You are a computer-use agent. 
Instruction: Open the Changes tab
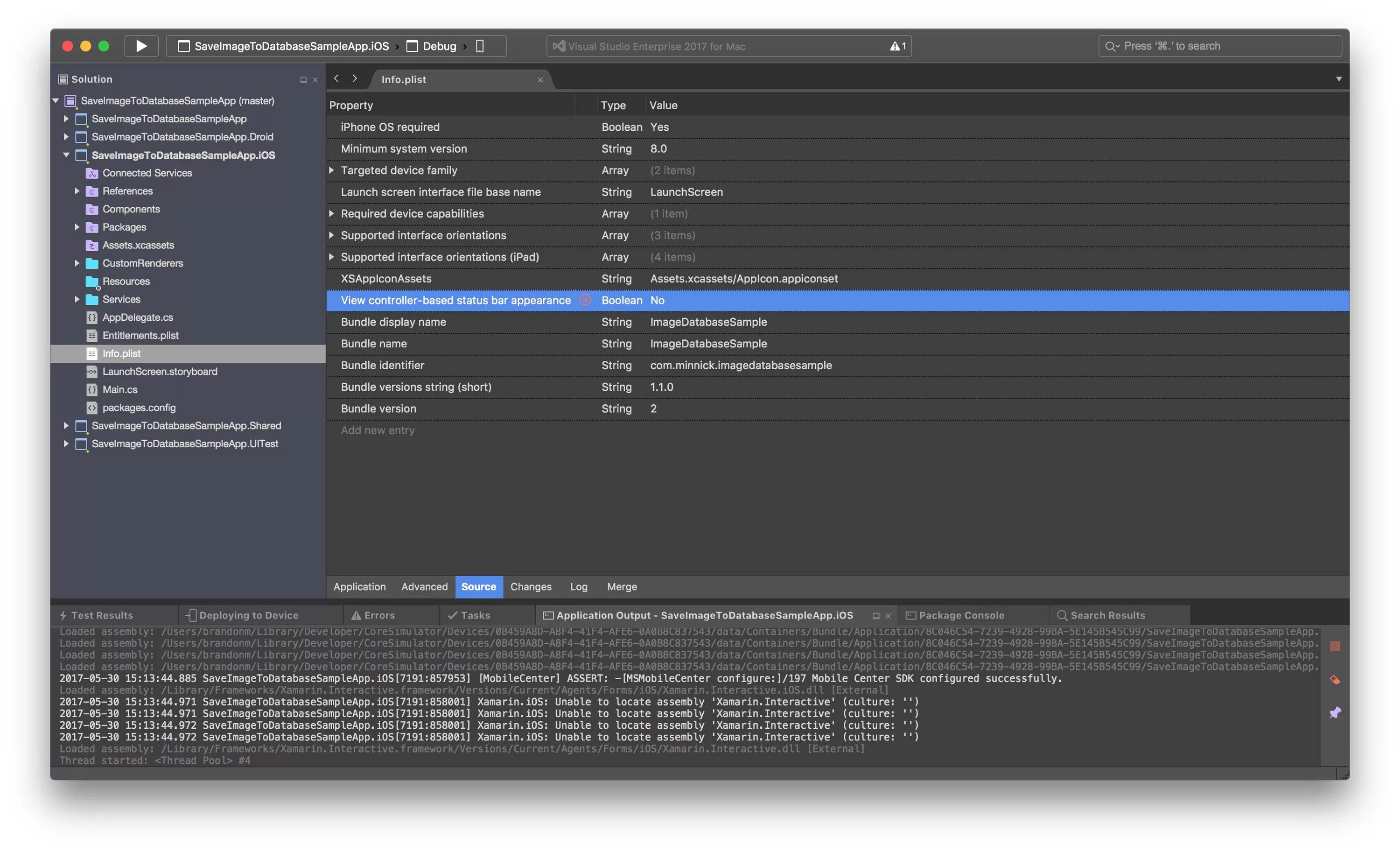coord(531,586)
